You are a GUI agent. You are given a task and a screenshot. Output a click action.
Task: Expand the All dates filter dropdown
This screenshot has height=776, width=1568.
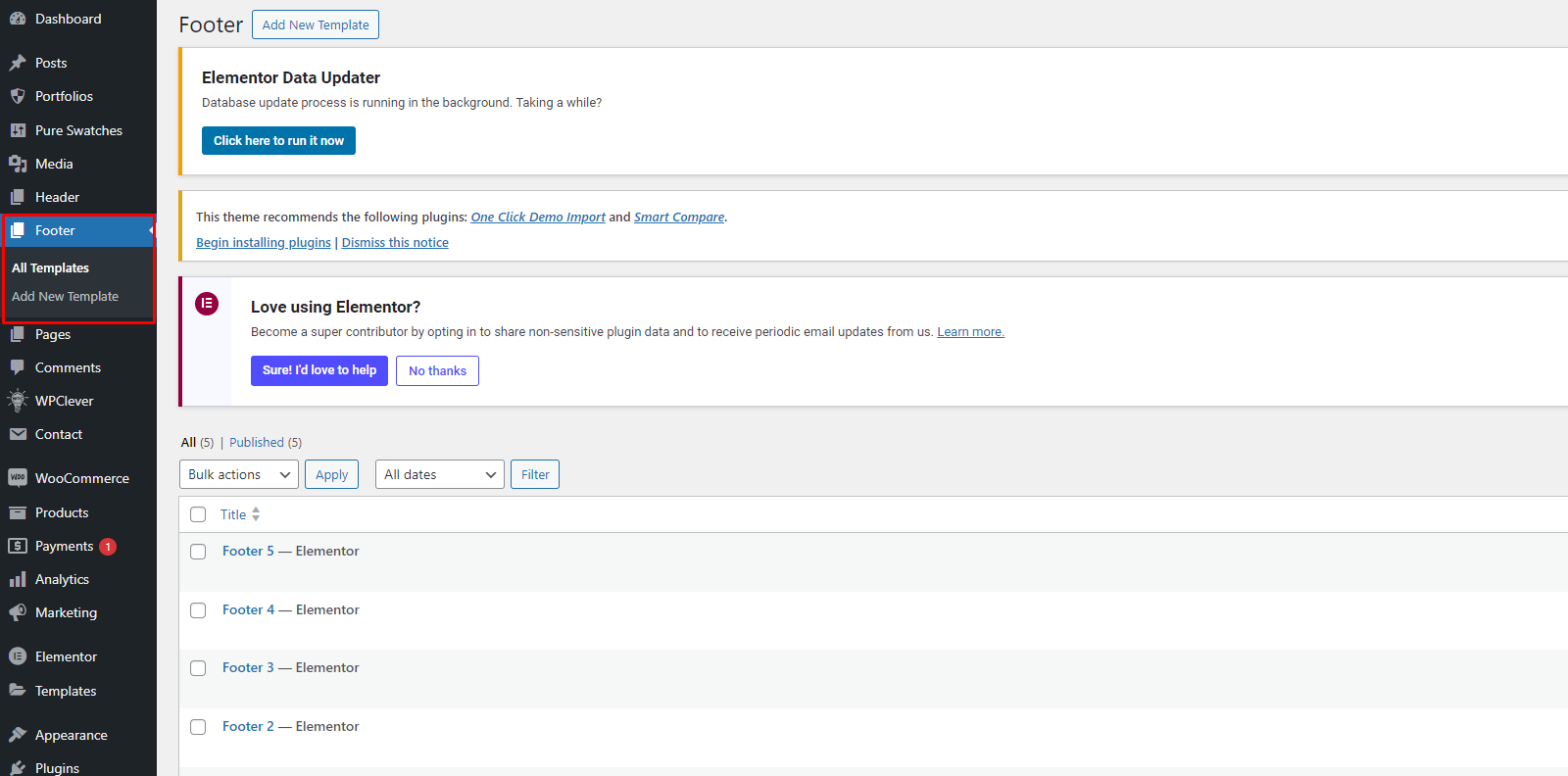point(439,474)
